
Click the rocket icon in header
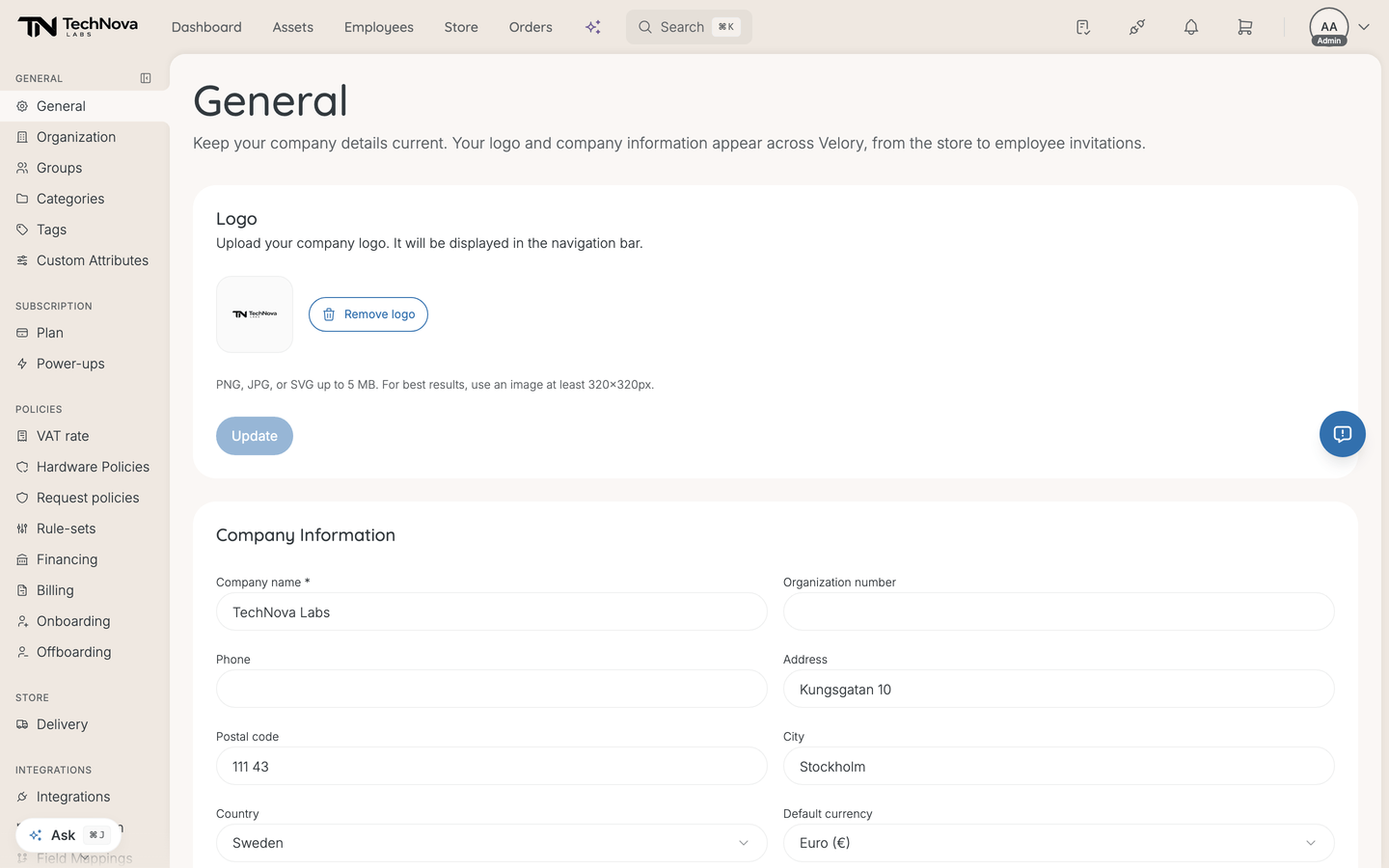[x=1137, y=27]
